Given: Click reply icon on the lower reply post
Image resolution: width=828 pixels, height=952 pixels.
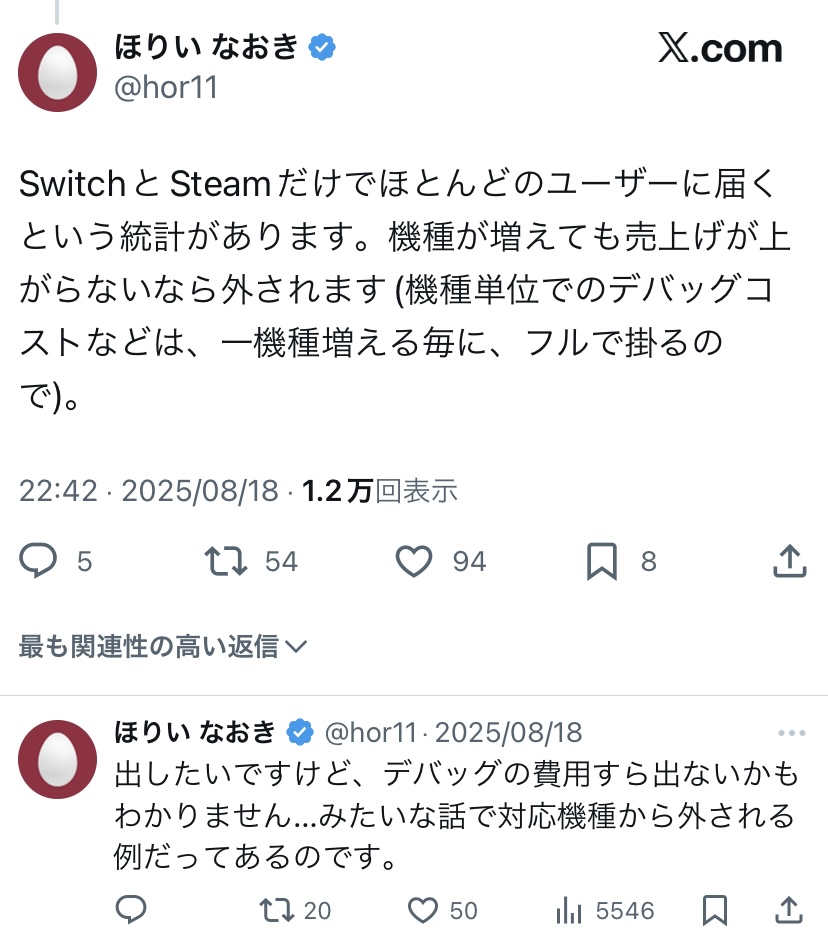Looking at the screenshot, I should point(131,910).
